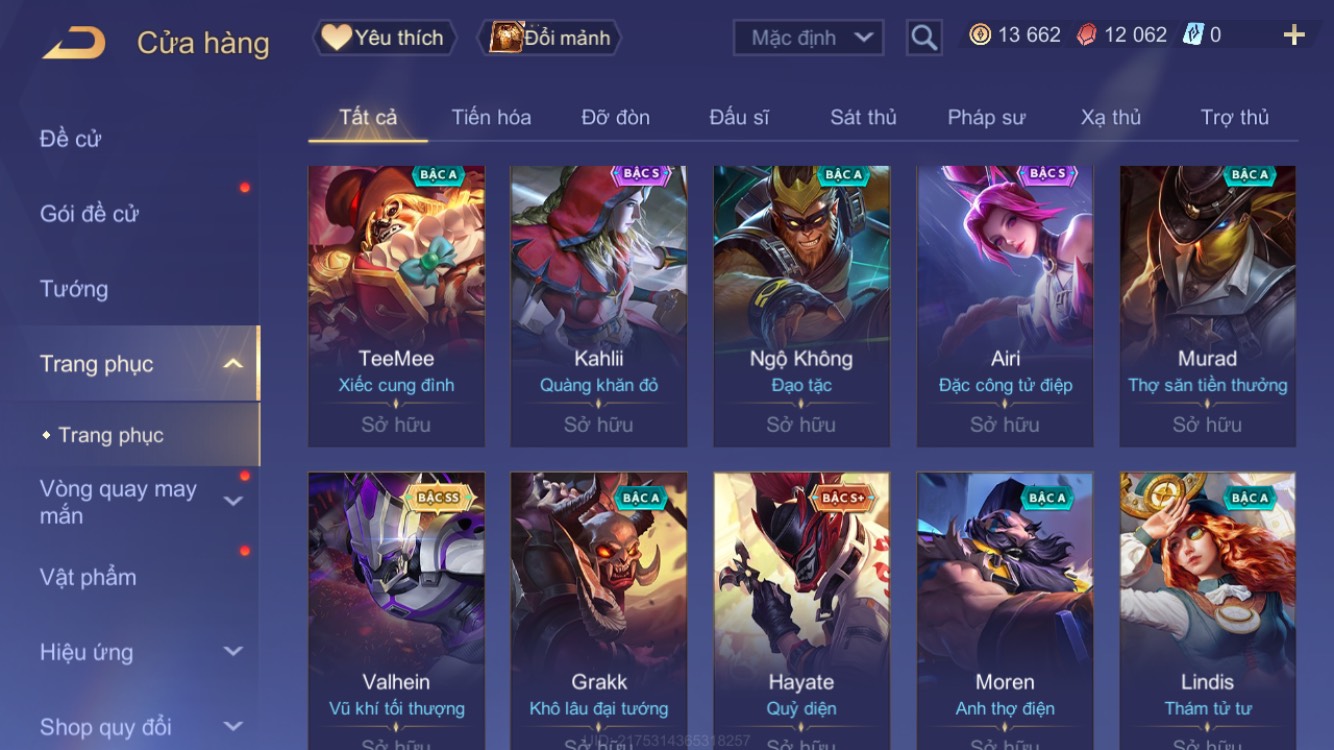The height and width of the screenshot is (750, 1334).
Task: Open the Mặc định sort dropdown
Action: [808, 38]
